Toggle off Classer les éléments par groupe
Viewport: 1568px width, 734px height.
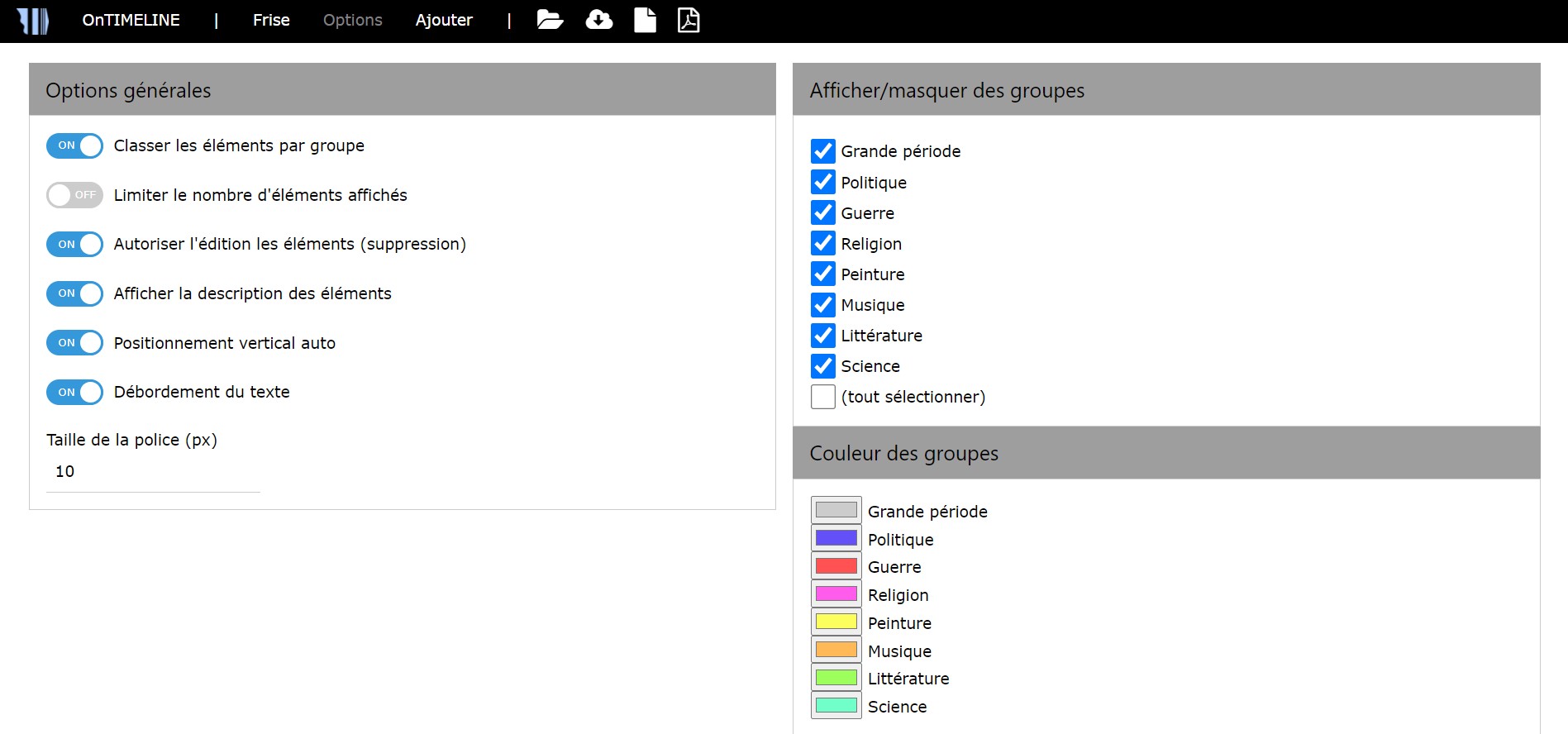tap(74, 145)
